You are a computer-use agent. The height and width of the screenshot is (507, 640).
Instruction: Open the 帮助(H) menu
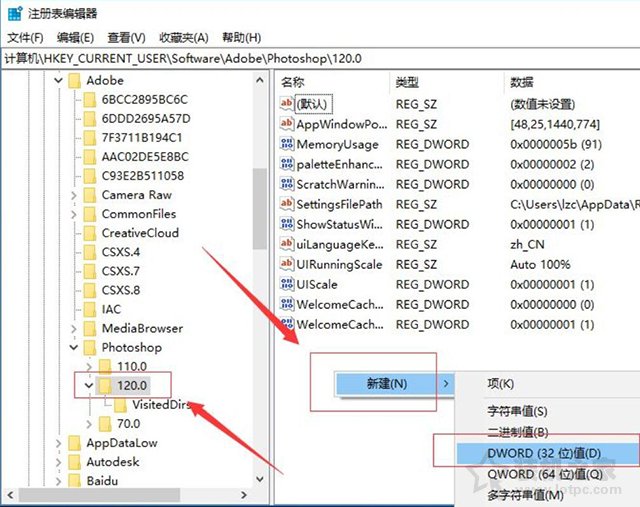(x=242, y=38)
